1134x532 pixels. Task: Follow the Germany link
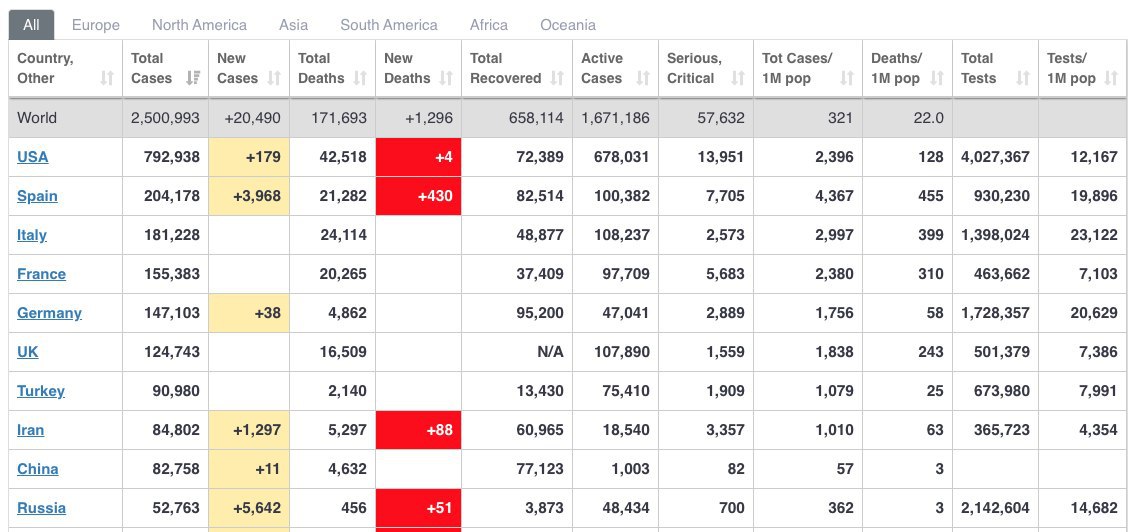coord(49,313)
